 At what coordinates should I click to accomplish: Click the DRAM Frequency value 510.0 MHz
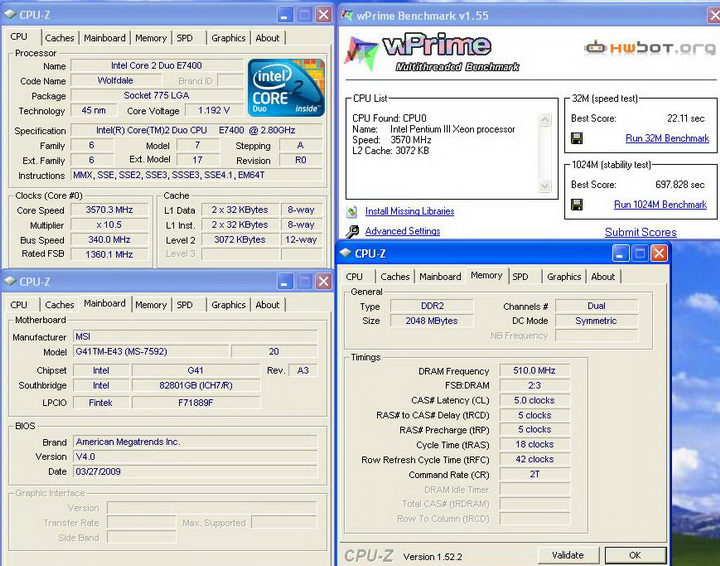point(534,370)
